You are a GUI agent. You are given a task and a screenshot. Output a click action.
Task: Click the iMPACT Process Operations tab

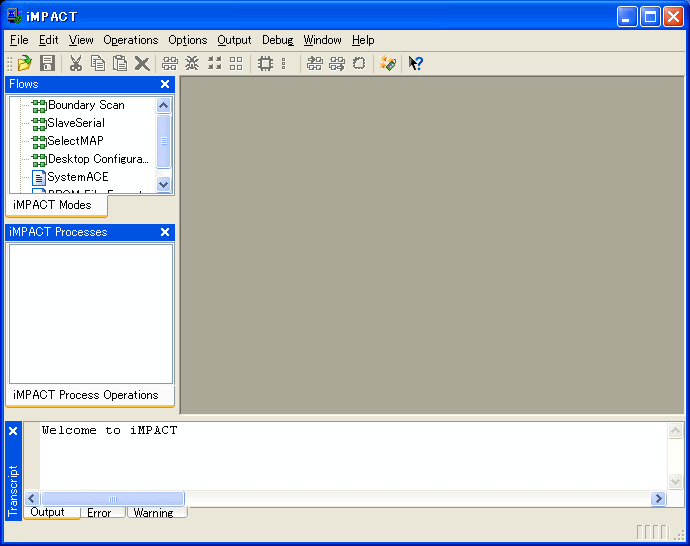click(x=86, y=395)
